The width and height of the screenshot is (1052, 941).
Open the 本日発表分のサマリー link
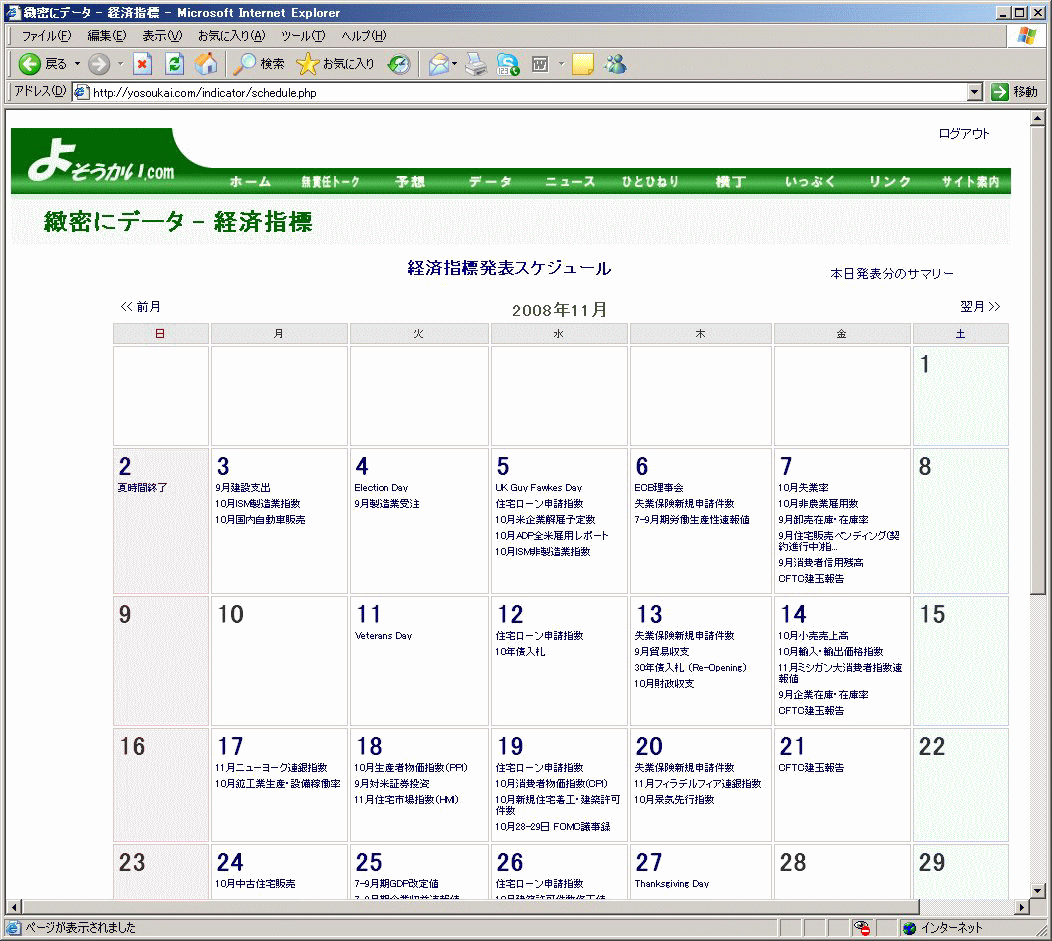click(x=892, y=274)
